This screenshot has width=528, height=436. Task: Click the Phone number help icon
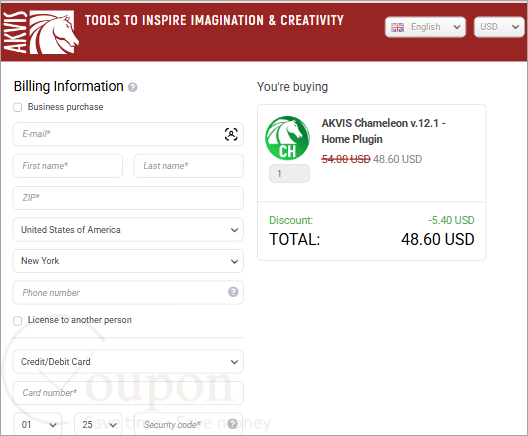(x=233, y=292)
